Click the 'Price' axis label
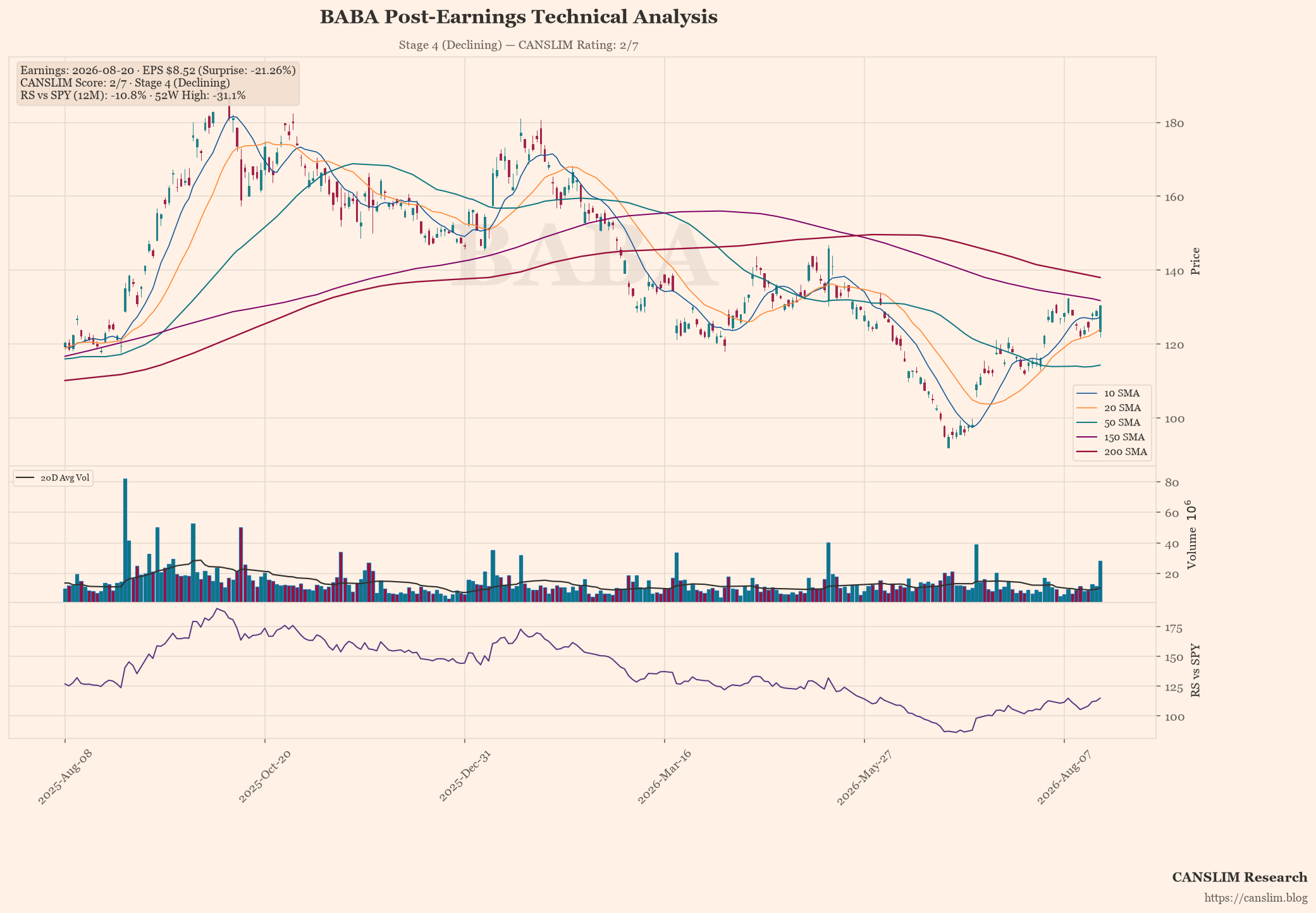This screenshot has height=913, width=1316. click(x=1195, y=261)
